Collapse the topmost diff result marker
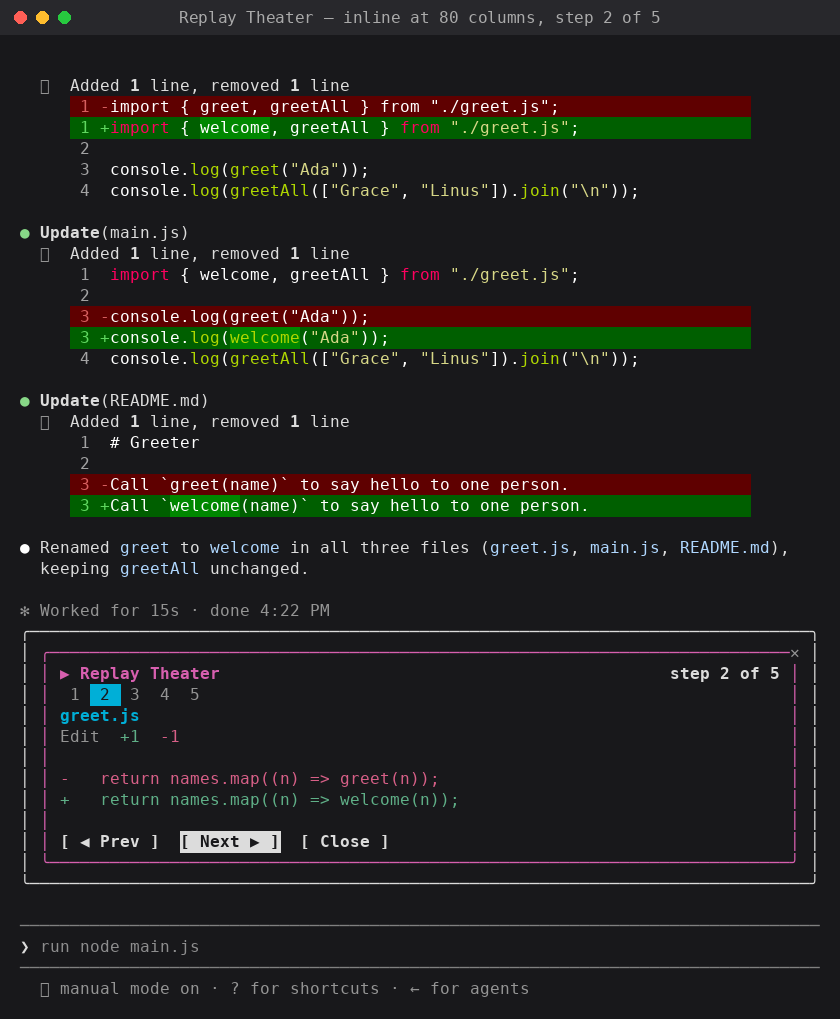This screenshot has width=840, height=1019. [x=45, y=86]
